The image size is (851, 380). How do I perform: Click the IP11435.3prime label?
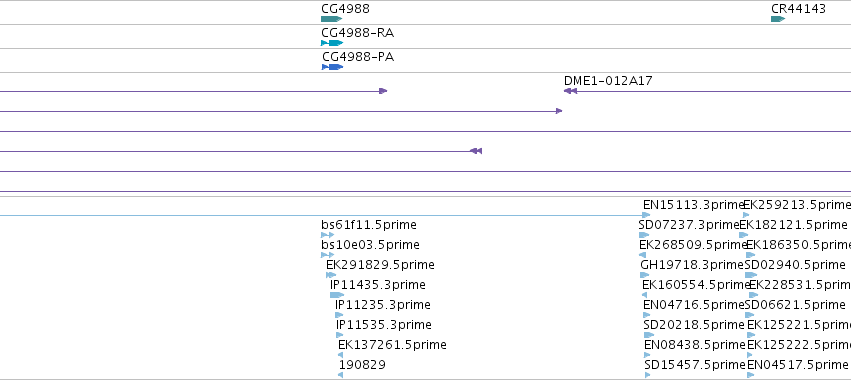(378, 285)
